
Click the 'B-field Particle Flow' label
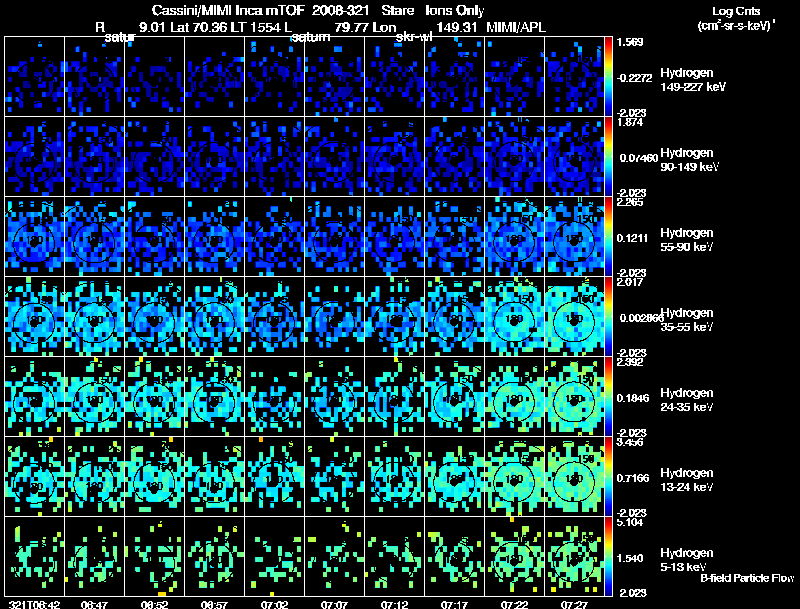pos(747,578)
